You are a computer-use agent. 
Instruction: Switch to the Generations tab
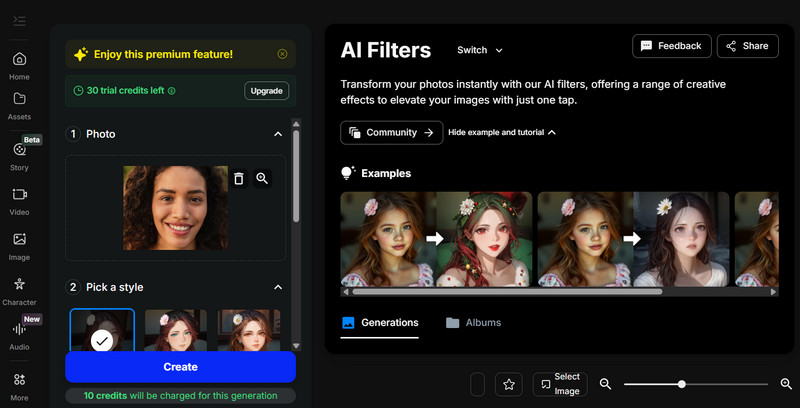point(380,322)
